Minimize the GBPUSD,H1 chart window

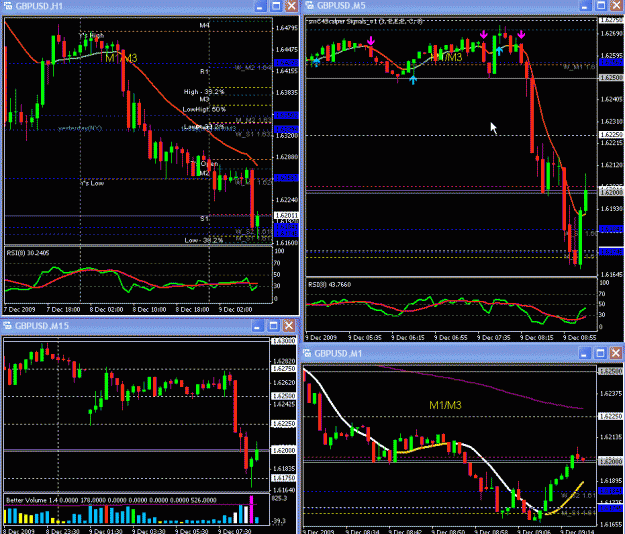(260, 6)
